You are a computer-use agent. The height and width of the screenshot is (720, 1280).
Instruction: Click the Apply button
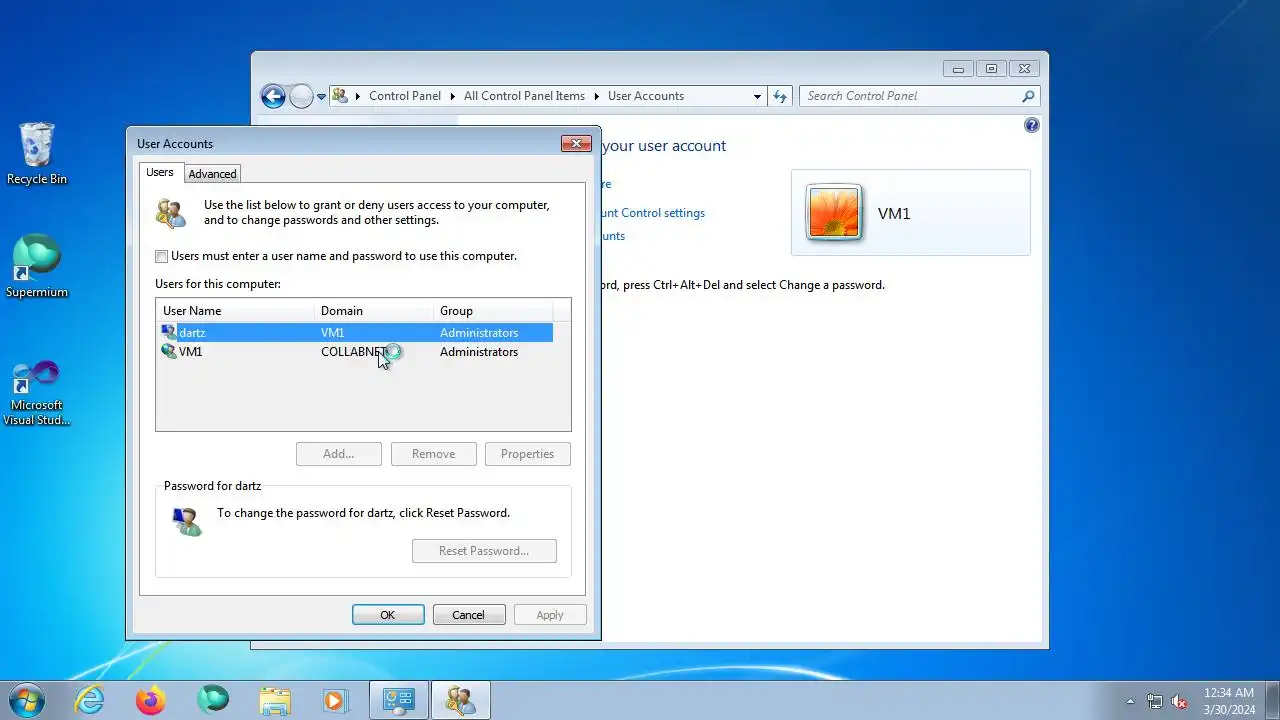[550, 615]
